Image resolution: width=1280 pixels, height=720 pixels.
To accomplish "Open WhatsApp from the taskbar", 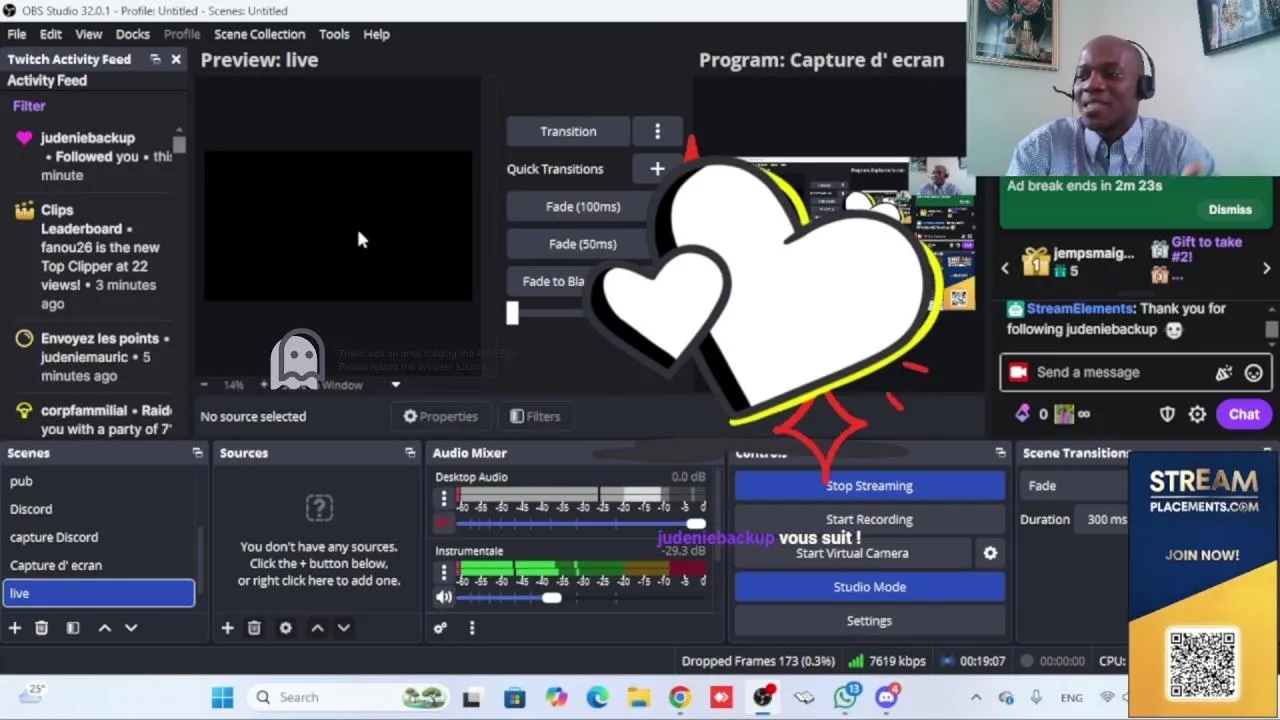I will 846,697.
